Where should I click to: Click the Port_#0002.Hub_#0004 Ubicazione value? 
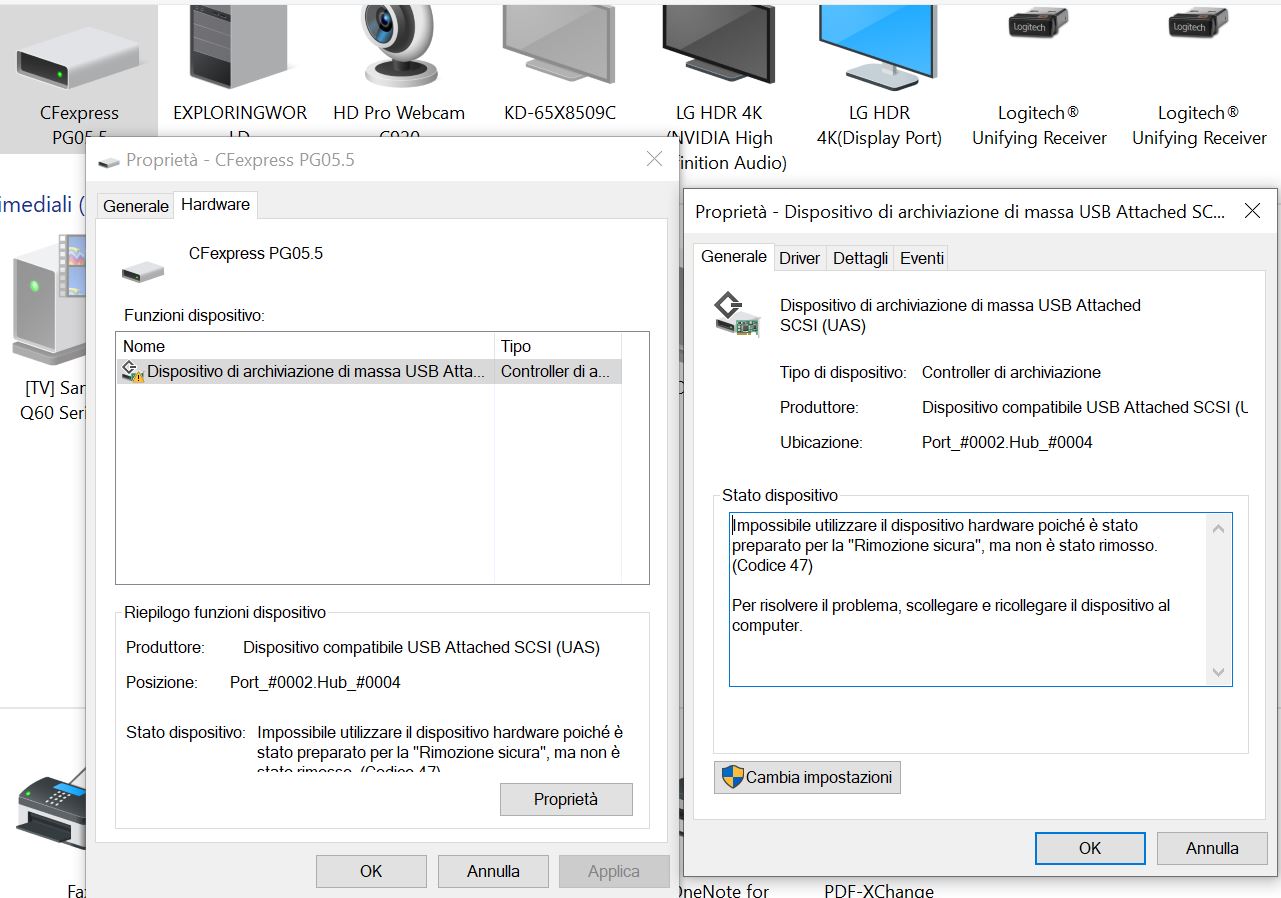1007,442
